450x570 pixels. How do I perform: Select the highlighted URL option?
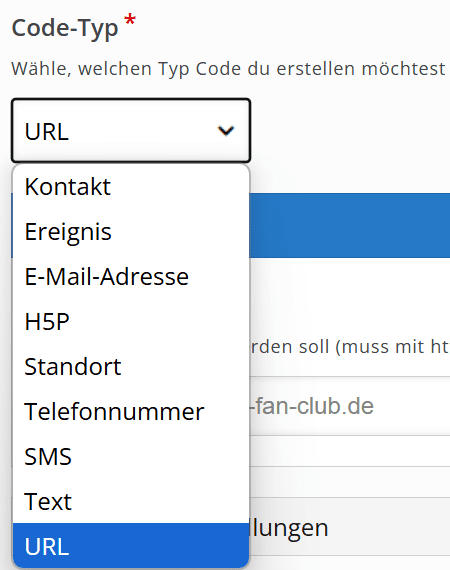(131, 546)
